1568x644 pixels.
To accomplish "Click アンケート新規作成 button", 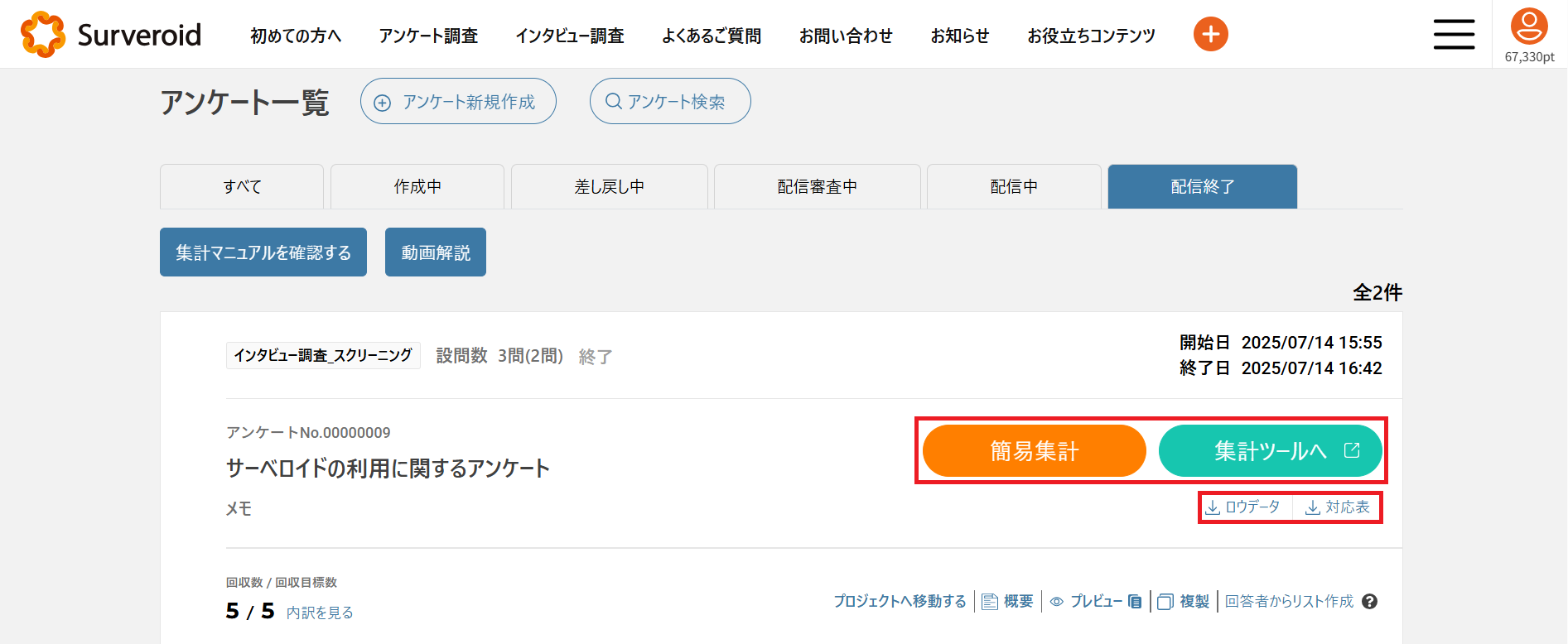I will [458, 102].
